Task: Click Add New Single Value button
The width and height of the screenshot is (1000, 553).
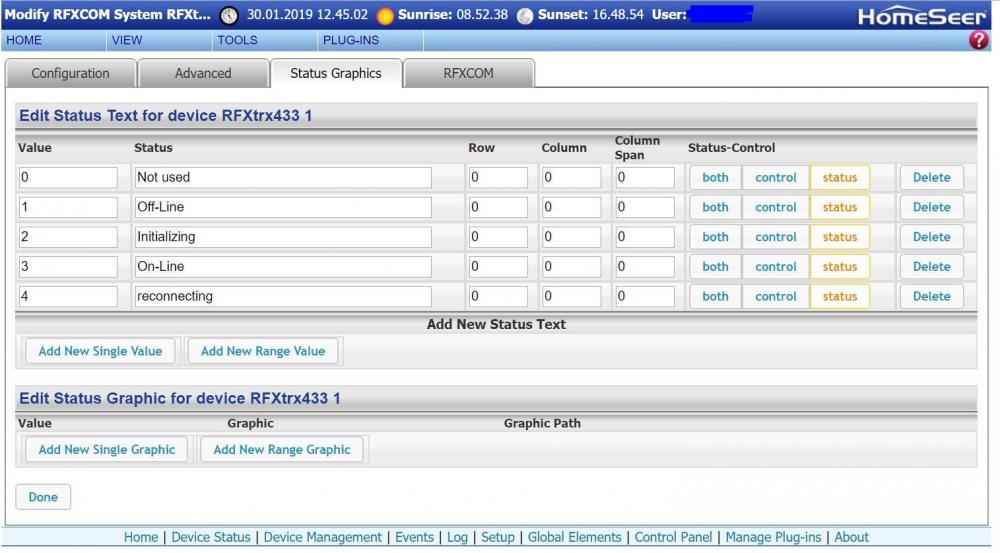Action: point(100,351)
